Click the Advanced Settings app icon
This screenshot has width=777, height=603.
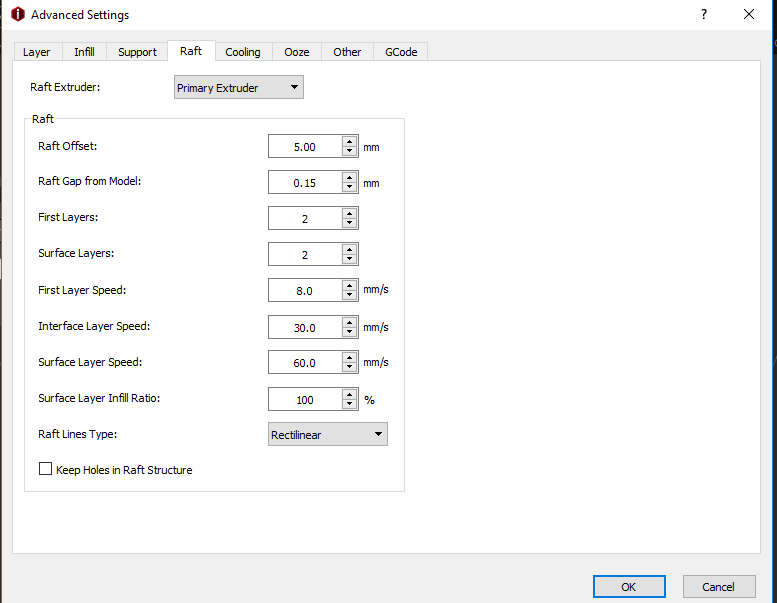pyautogui.click(x=18, y=14)
